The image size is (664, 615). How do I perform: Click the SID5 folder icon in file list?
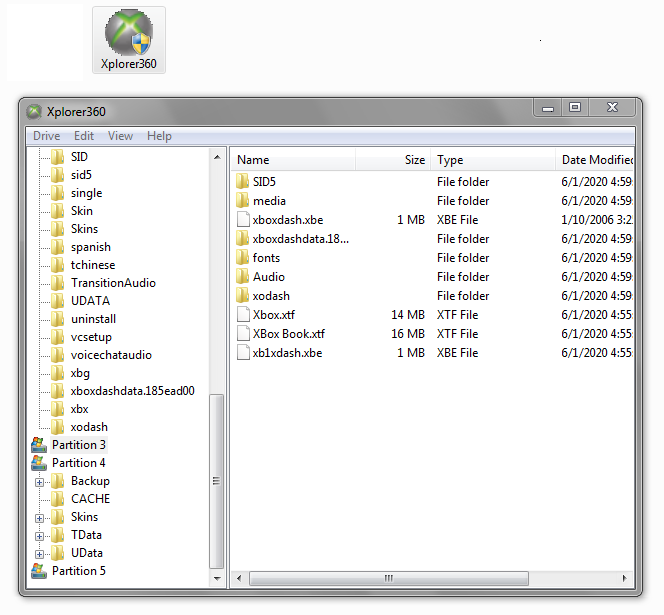click(243, 181)
